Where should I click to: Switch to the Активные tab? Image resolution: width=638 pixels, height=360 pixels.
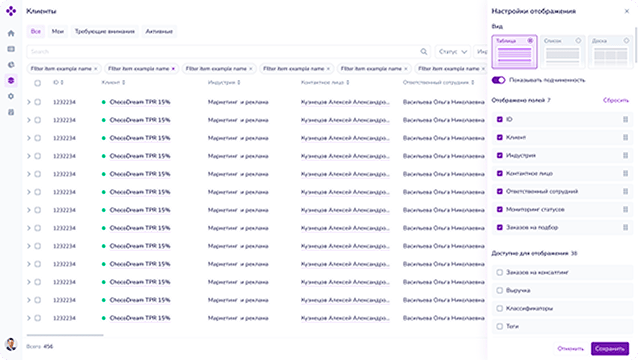tap(159, 31)
